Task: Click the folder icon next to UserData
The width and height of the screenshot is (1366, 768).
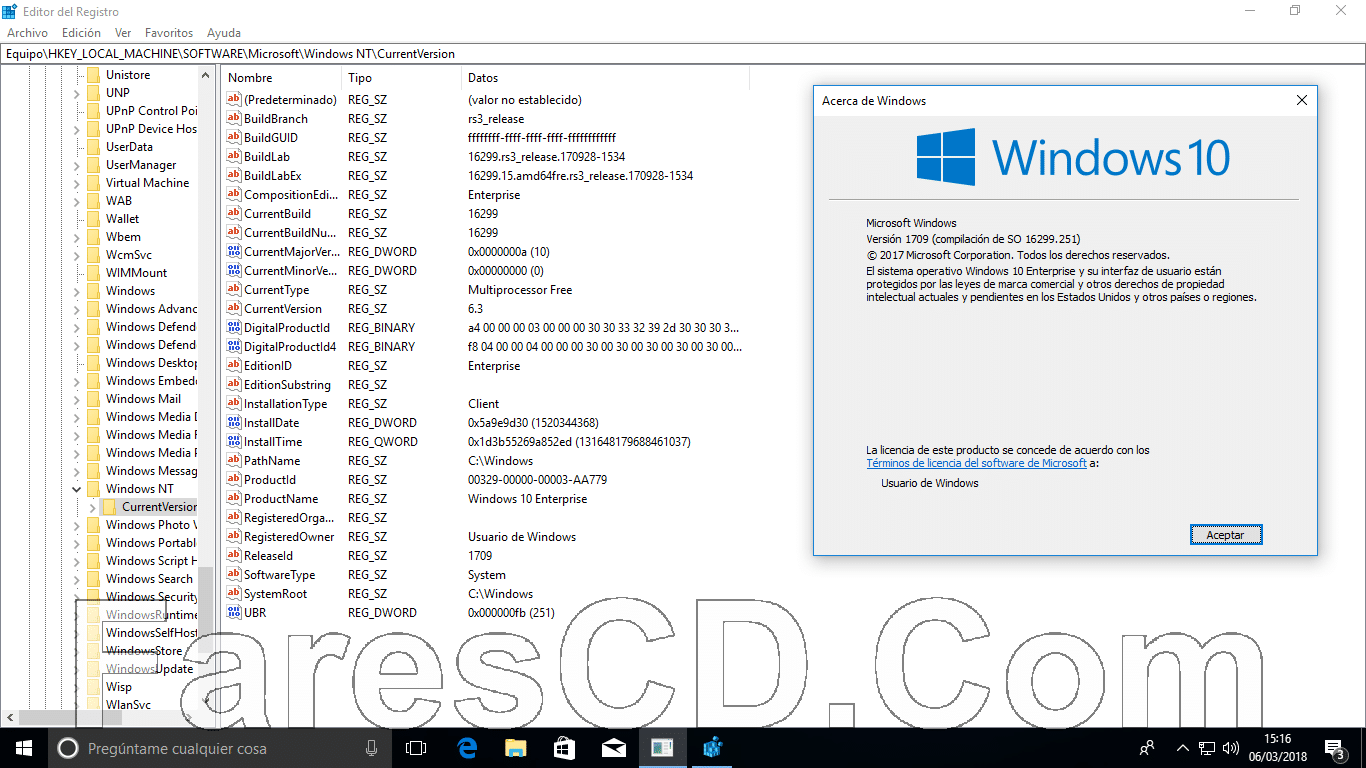Action: [93, 147]
